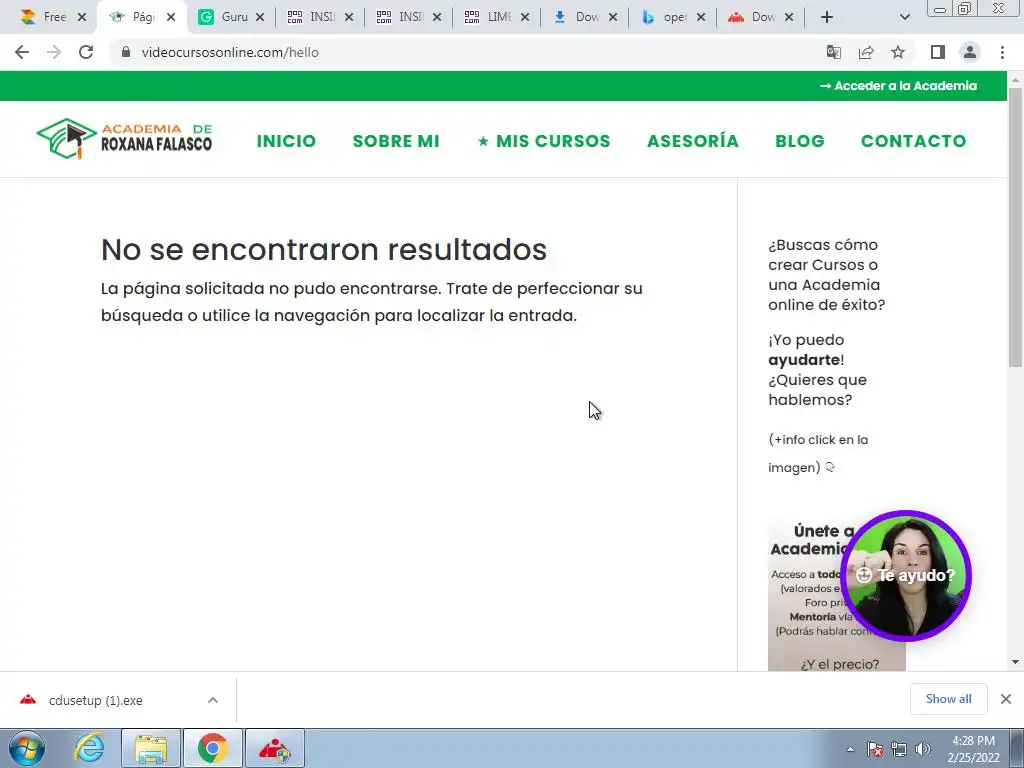Switch to the first Dow tab with download arrow
Image resolution: width=1024 pixels, height=768 pixels.
tap(585, 17)
